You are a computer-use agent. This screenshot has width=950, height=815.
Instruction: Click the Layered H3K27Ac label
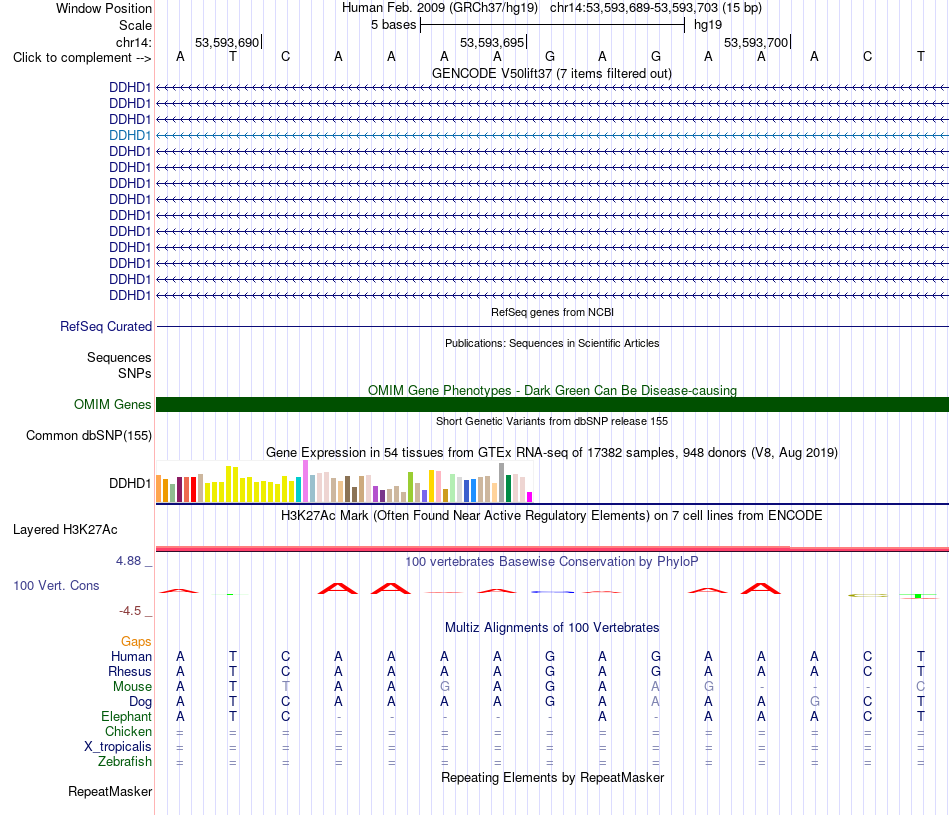coord(65,530)
